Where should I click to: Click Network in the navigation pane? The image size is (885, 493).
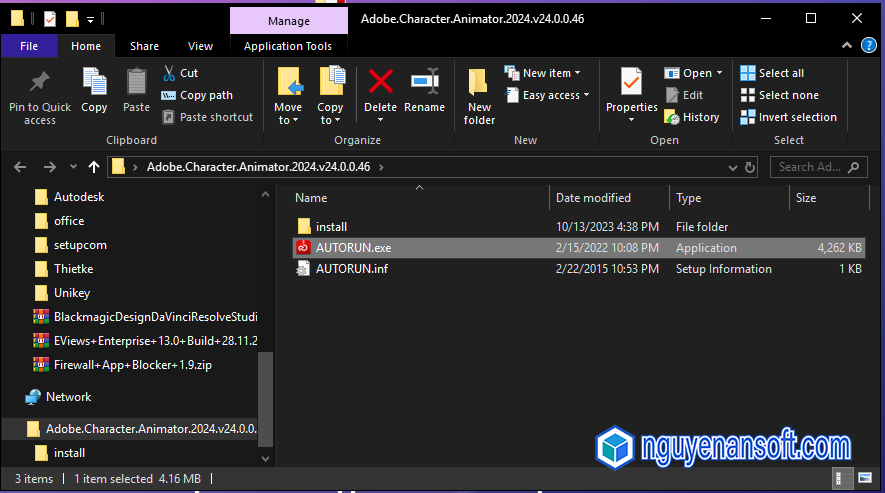(x=58, y=397)
